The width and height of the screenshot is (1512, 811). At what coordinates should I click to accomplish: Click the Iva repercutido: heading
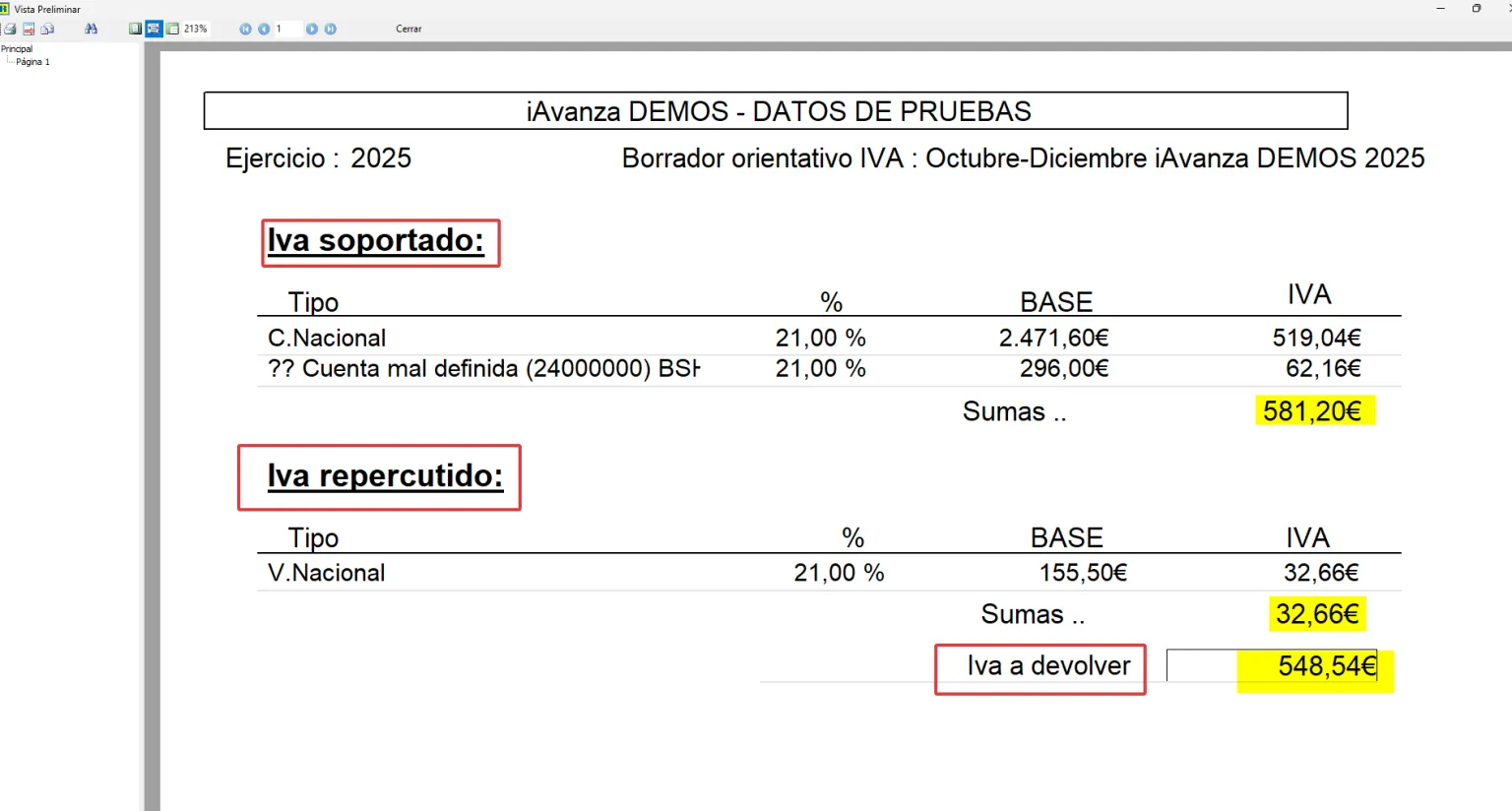(x=385, y=476)
